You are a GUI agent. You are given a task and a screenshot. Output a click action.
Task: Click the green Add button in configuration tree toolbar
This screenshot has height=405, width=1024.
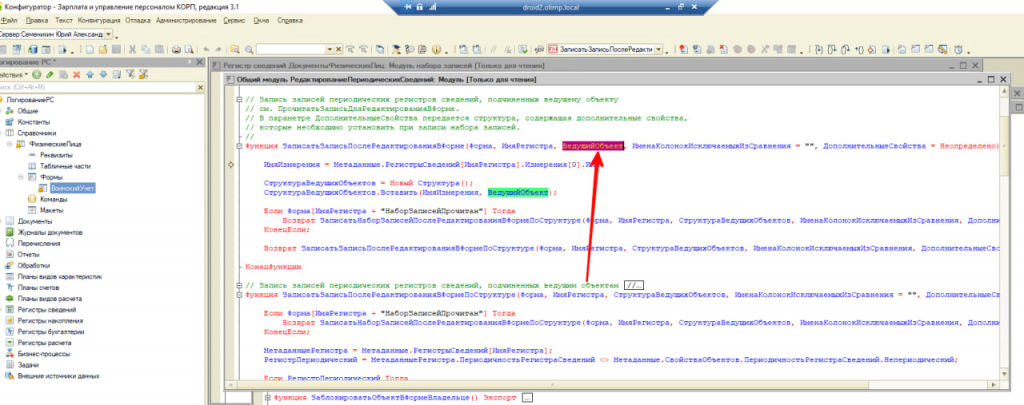[36, 74]
